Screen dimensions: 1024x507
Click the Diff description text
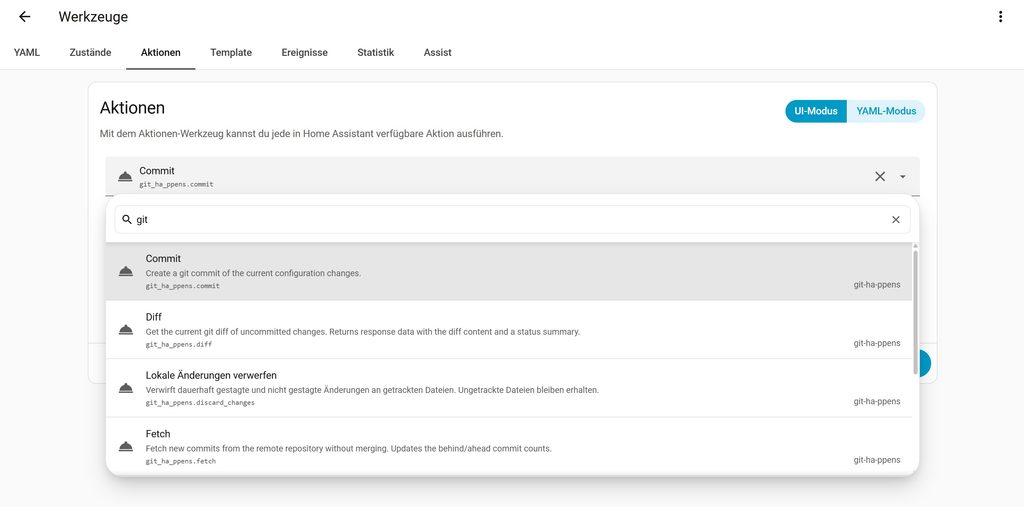pos(362,332)
